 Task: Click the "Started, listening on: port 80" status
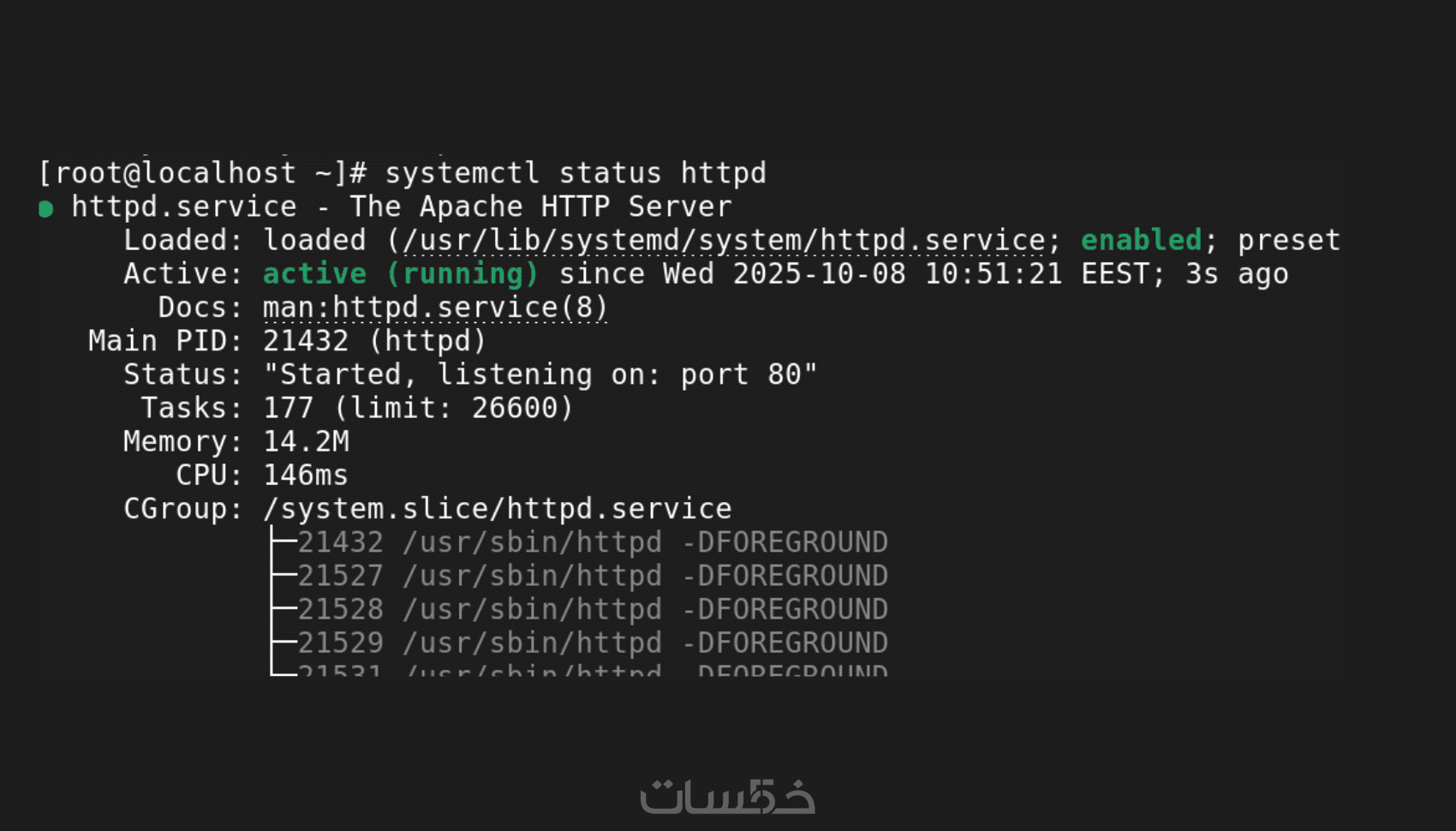[540, 374]
